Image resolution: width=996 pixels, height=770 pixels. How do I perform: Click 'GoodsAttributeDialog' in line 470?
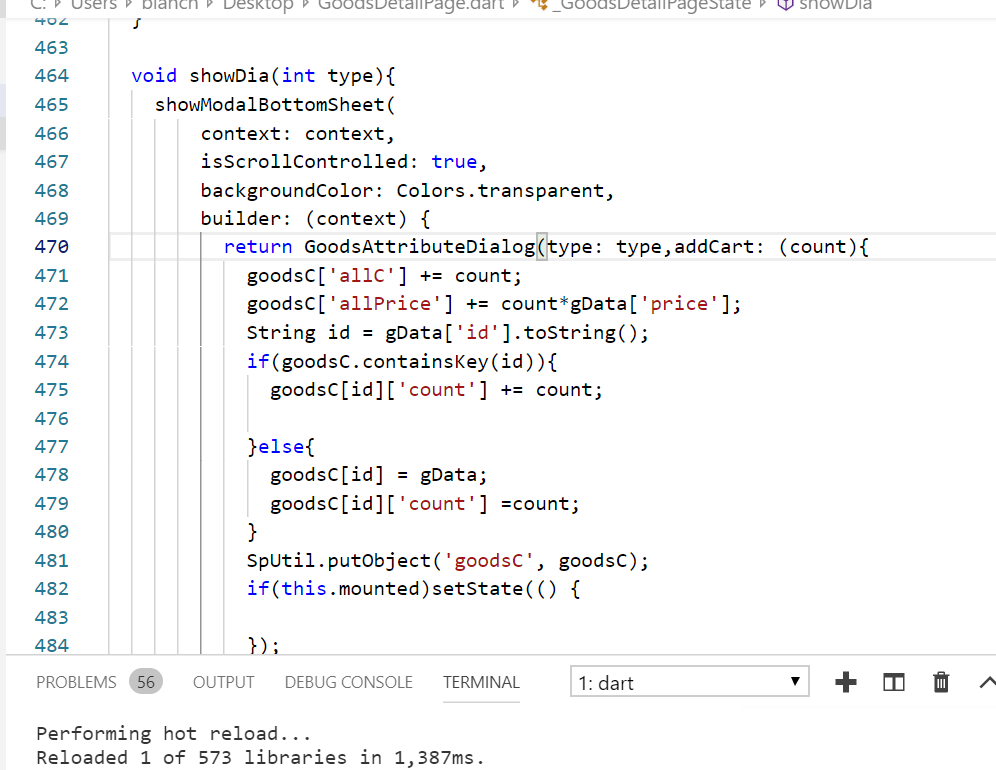[x=419, y=247]
